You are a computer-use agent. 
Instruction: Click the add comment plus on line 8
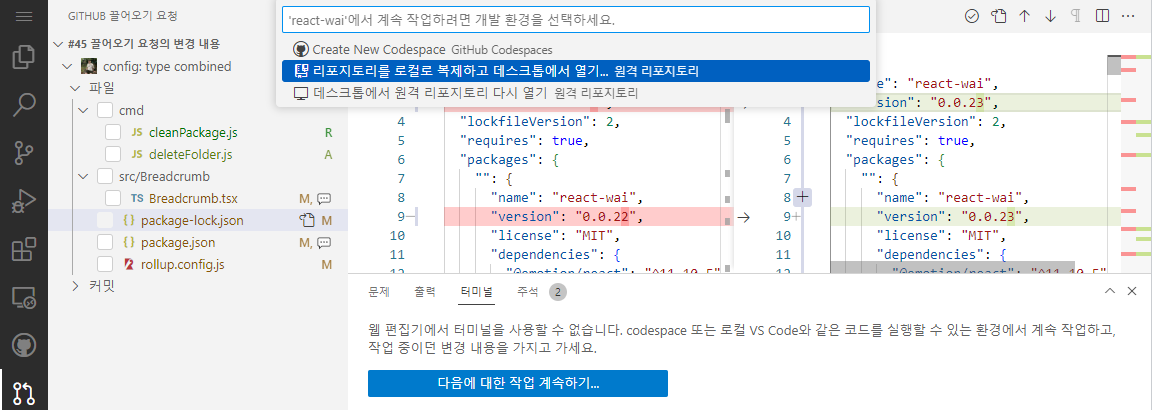click(x=802, y=198)
